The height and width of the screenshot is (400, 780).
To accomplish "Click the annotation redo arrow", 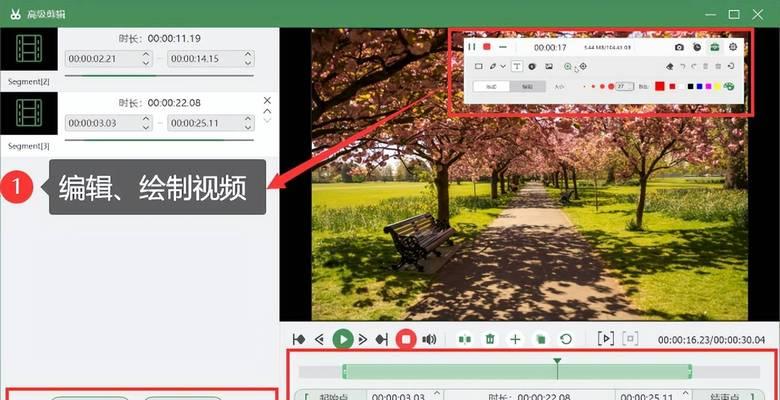I will pyautogui.click(x=694, y=66).
